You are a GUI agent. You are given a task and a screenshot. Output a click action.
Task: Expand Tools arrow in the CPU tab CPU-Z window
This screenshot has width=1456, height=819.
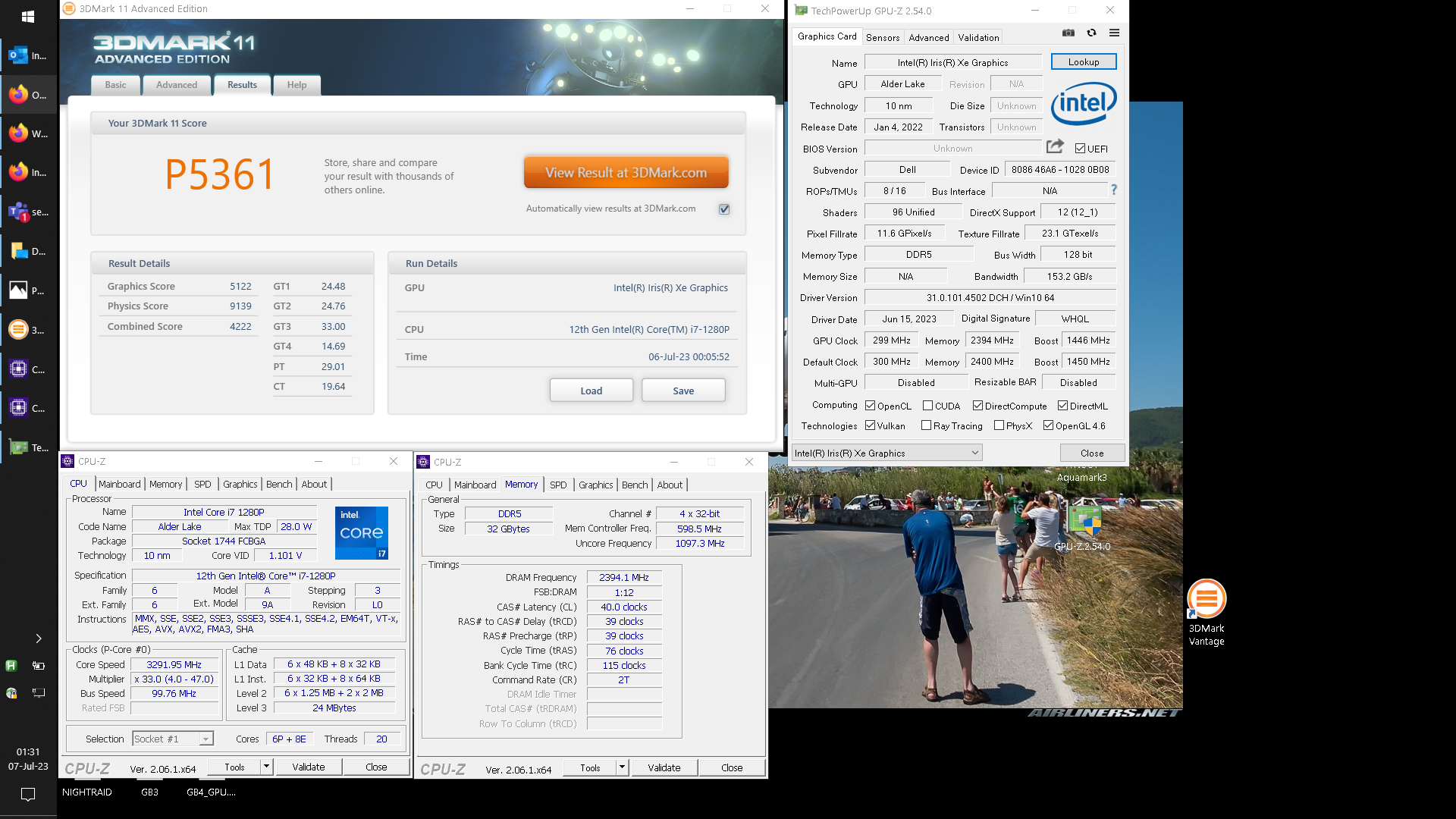[266, 767]
